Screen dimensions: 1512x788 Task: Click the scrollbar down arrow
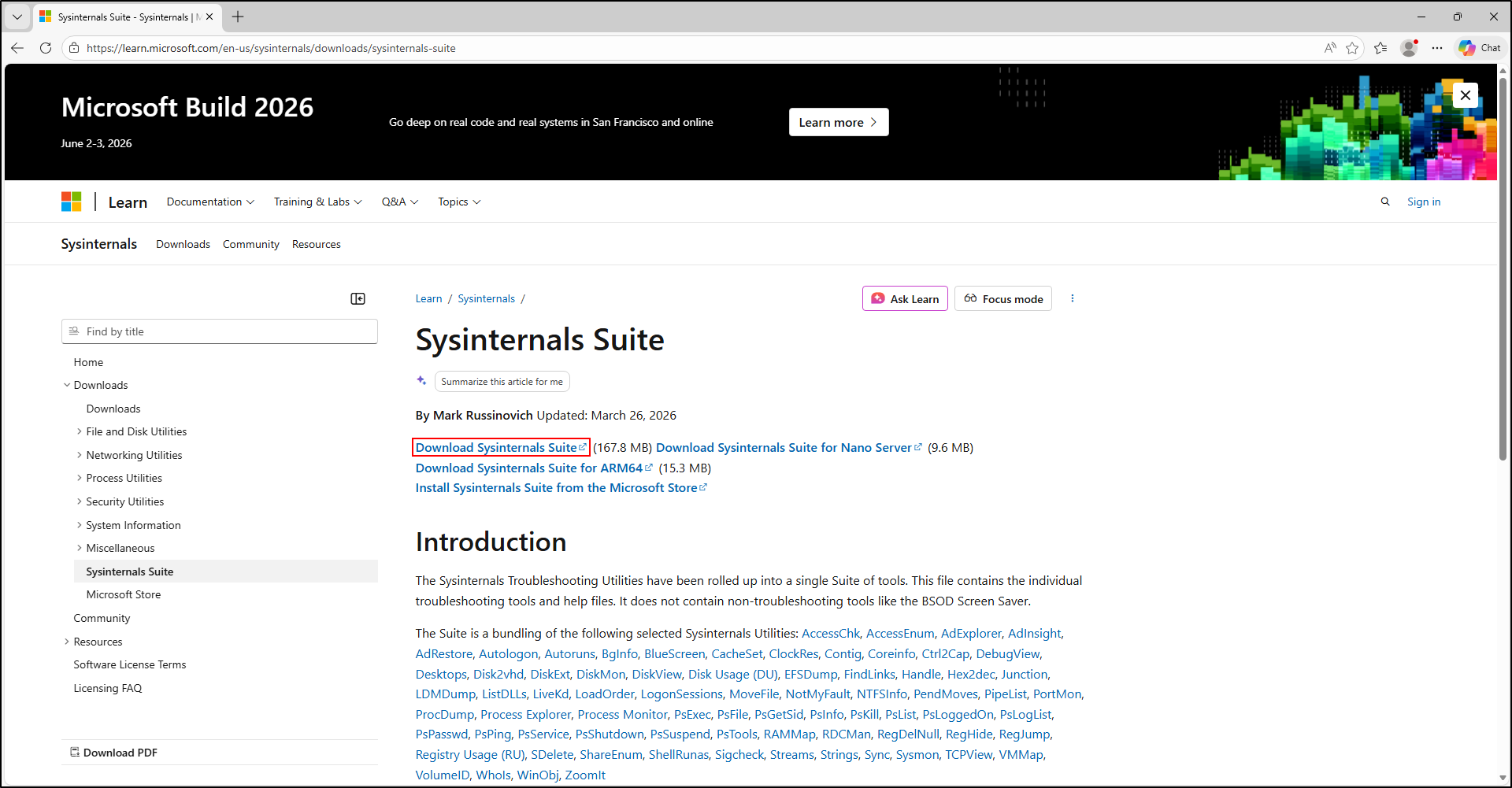[x=1503, y=779]
